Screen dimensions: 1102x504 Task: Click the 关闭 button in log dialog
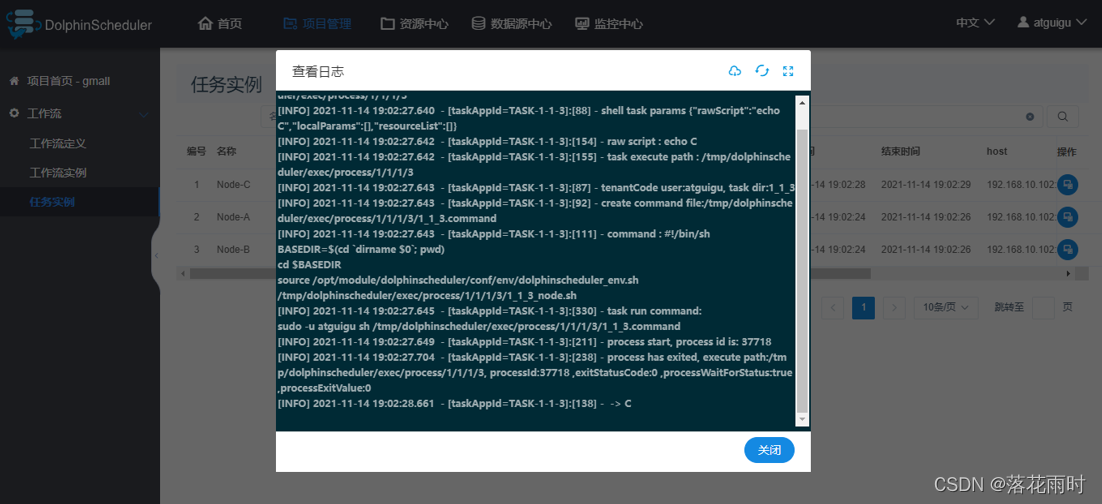coord(769,450)
